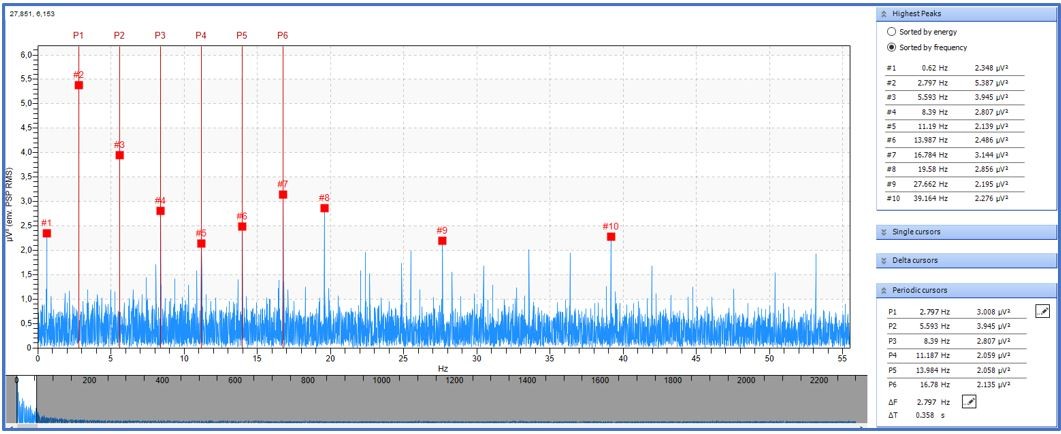Screen dimensions: 1061x434
Task: Select peak marker #3 on the spectrum
Action: click(119, 155)
